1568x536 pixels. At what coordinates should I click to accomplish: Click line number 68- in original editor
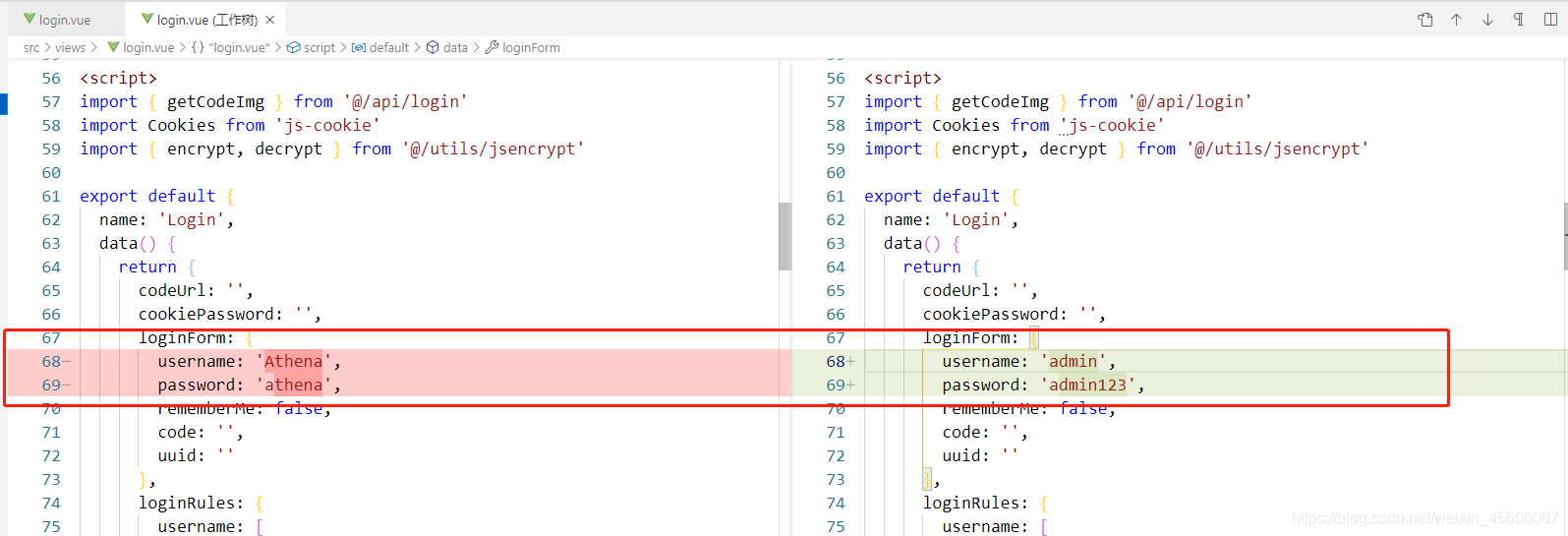(55, 361)
